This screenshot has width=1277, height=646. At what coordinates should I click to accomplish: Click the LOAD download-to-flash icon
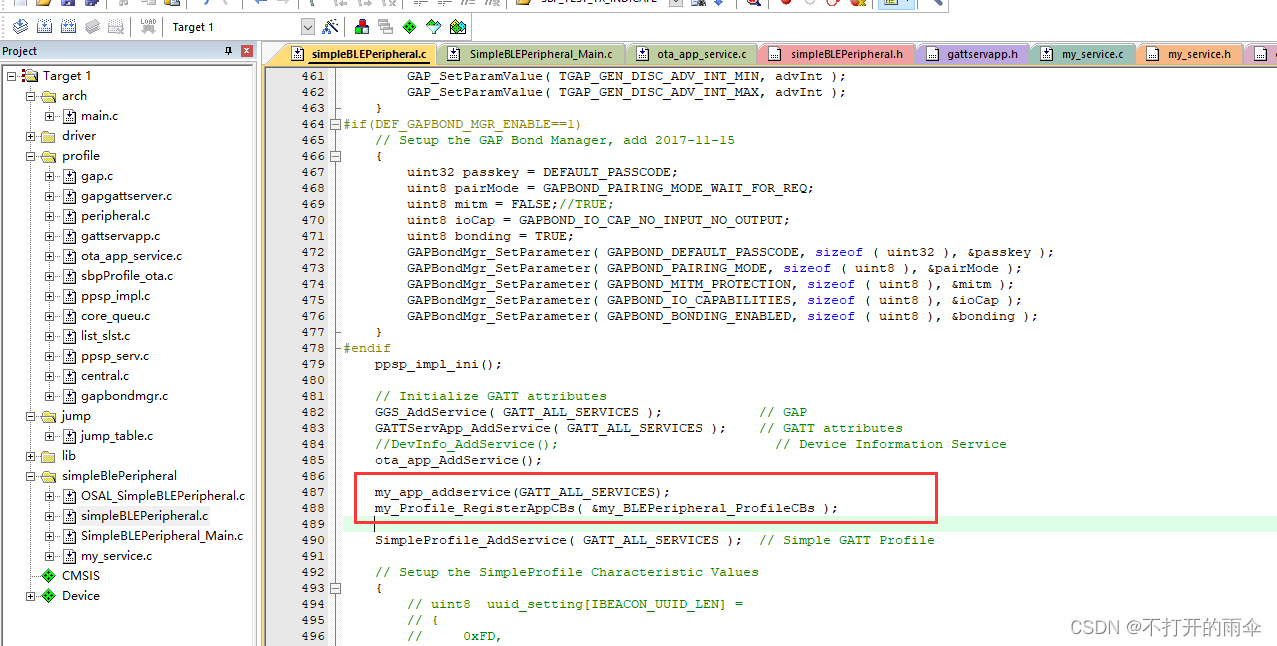(148, 27)
